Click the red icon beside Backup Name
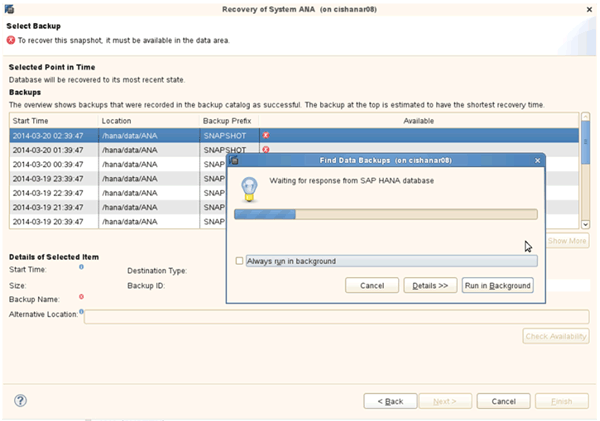 point(81,297)
